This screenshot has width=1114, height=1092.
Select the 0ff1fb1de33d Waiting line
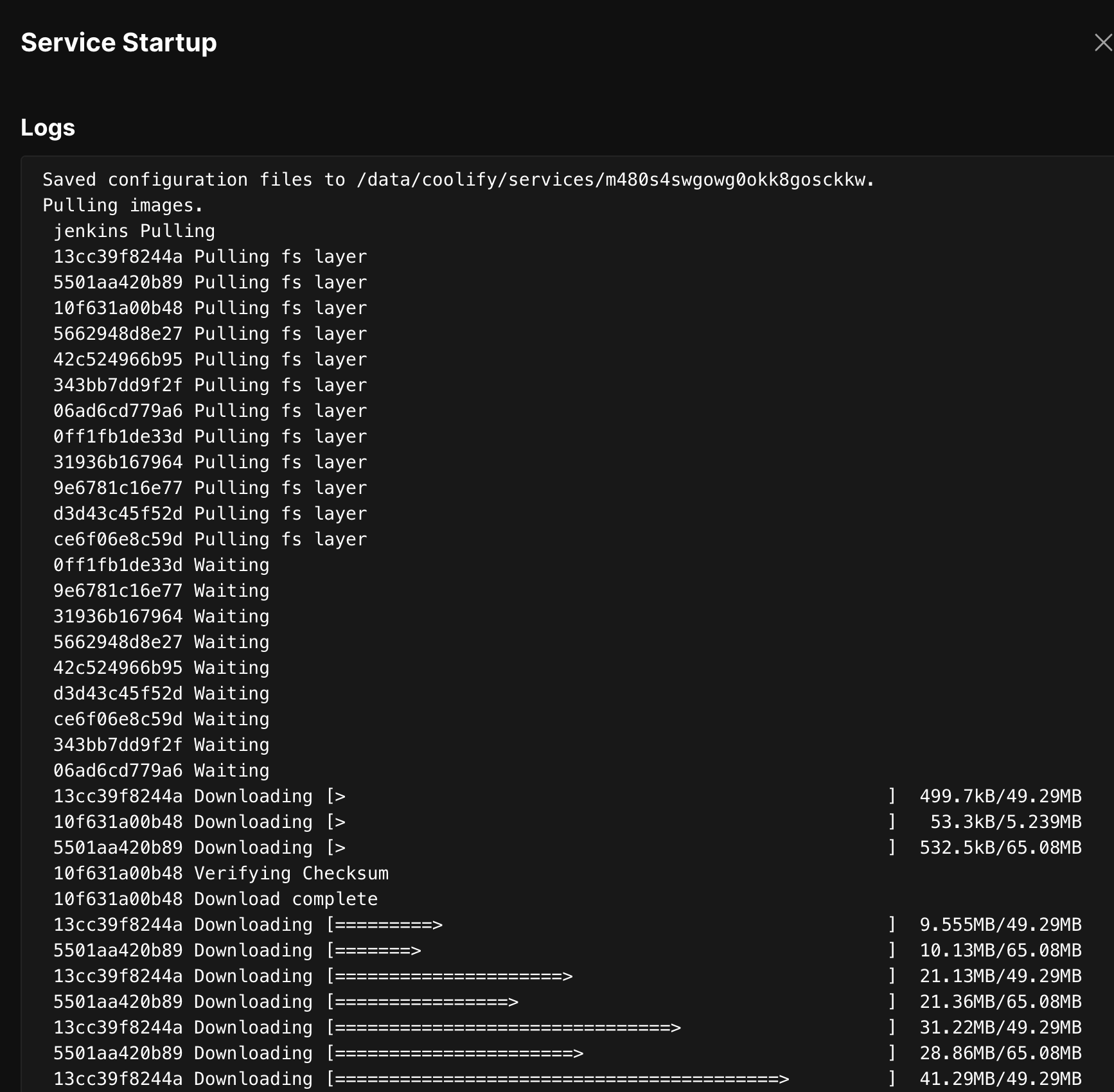[x=161, y=565]
